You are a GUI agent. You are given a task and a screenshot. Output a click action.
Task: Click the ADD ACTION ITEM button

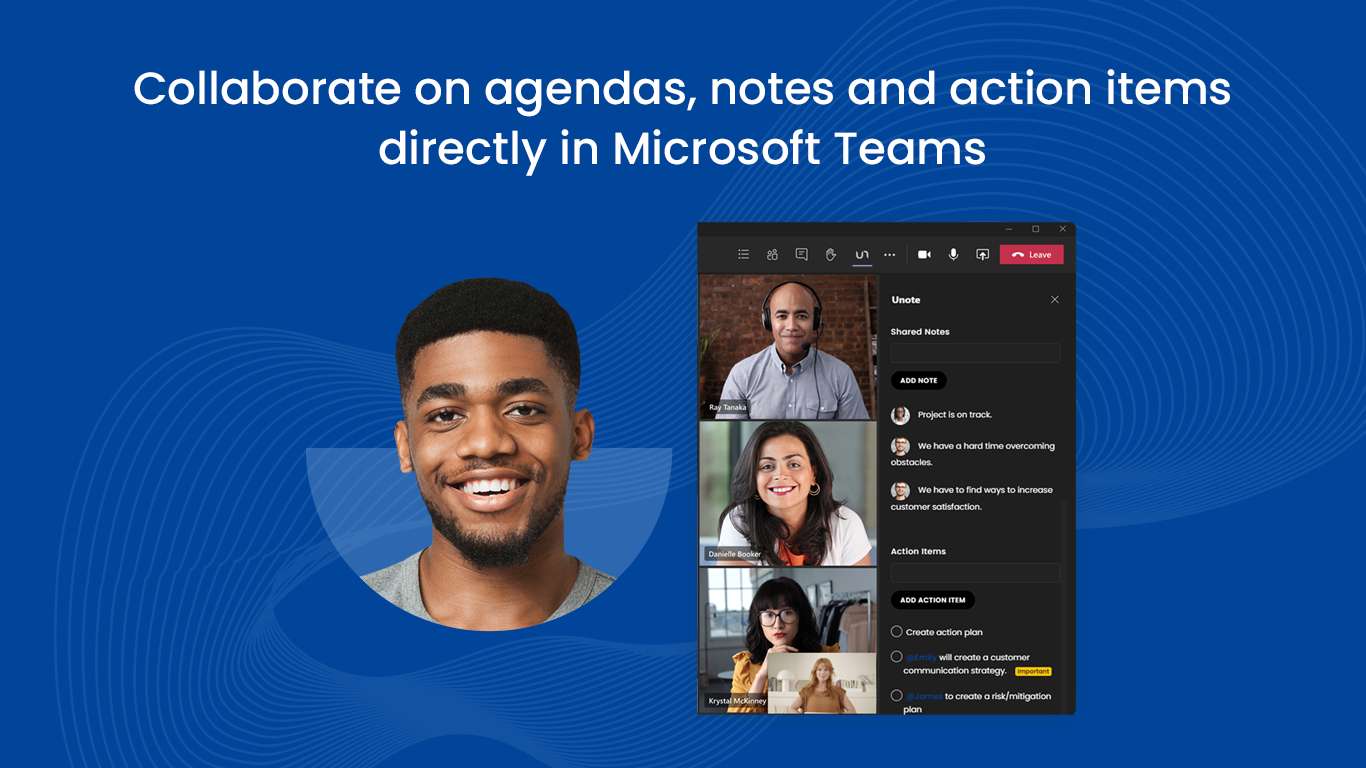pos(932,600)
